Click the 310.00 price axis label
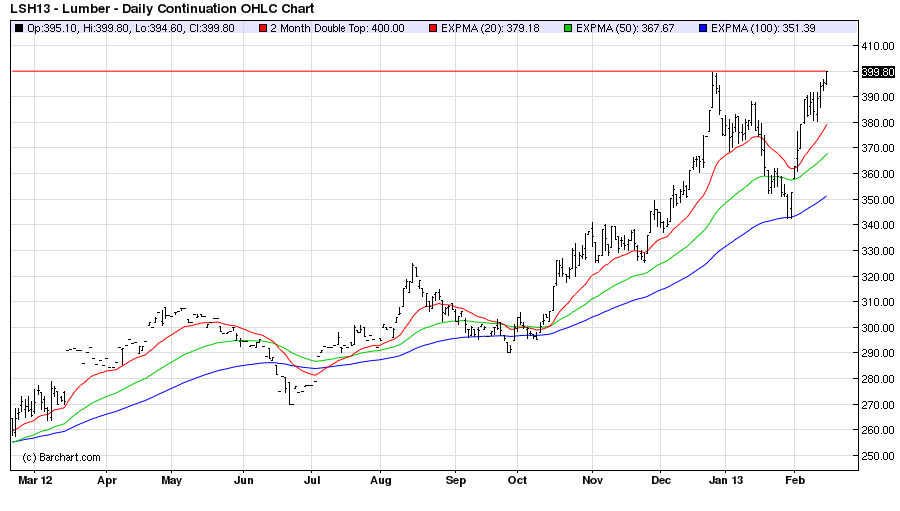 (878, 302)
